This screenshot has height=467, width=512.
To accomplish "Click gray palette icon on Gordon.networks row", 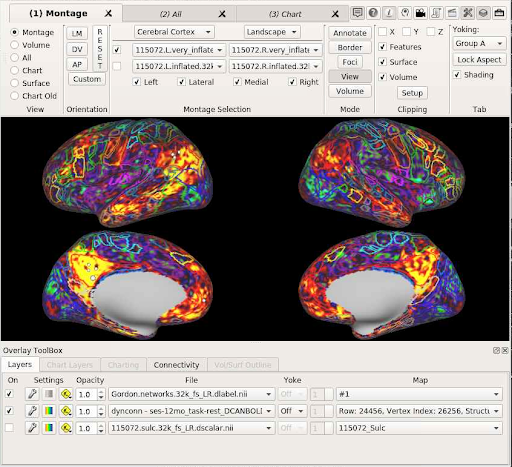I will point(49,394).
